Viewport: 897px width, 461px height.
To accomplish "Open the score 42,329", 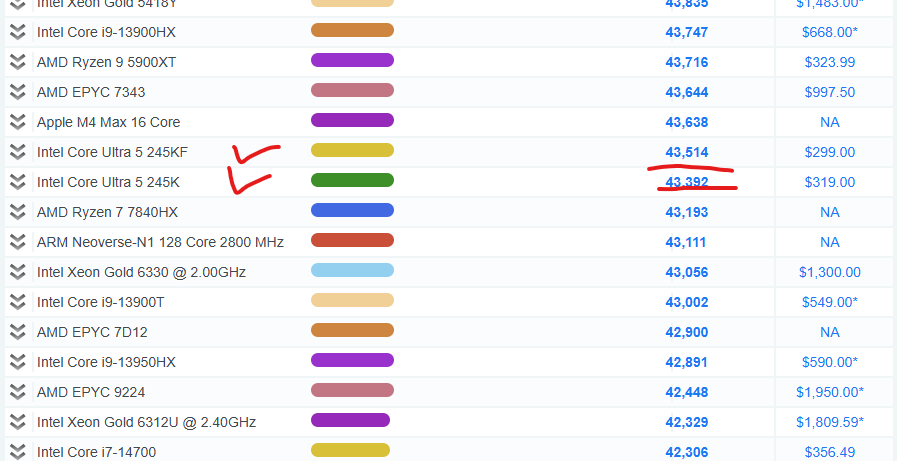I will (686, 423).
